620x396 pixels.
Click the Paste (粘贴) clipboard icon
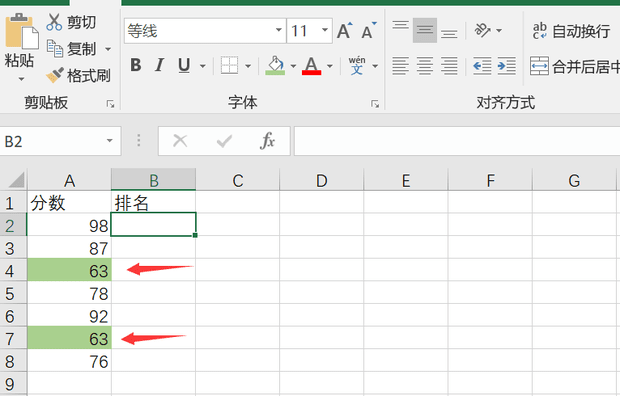pos(21,36)
